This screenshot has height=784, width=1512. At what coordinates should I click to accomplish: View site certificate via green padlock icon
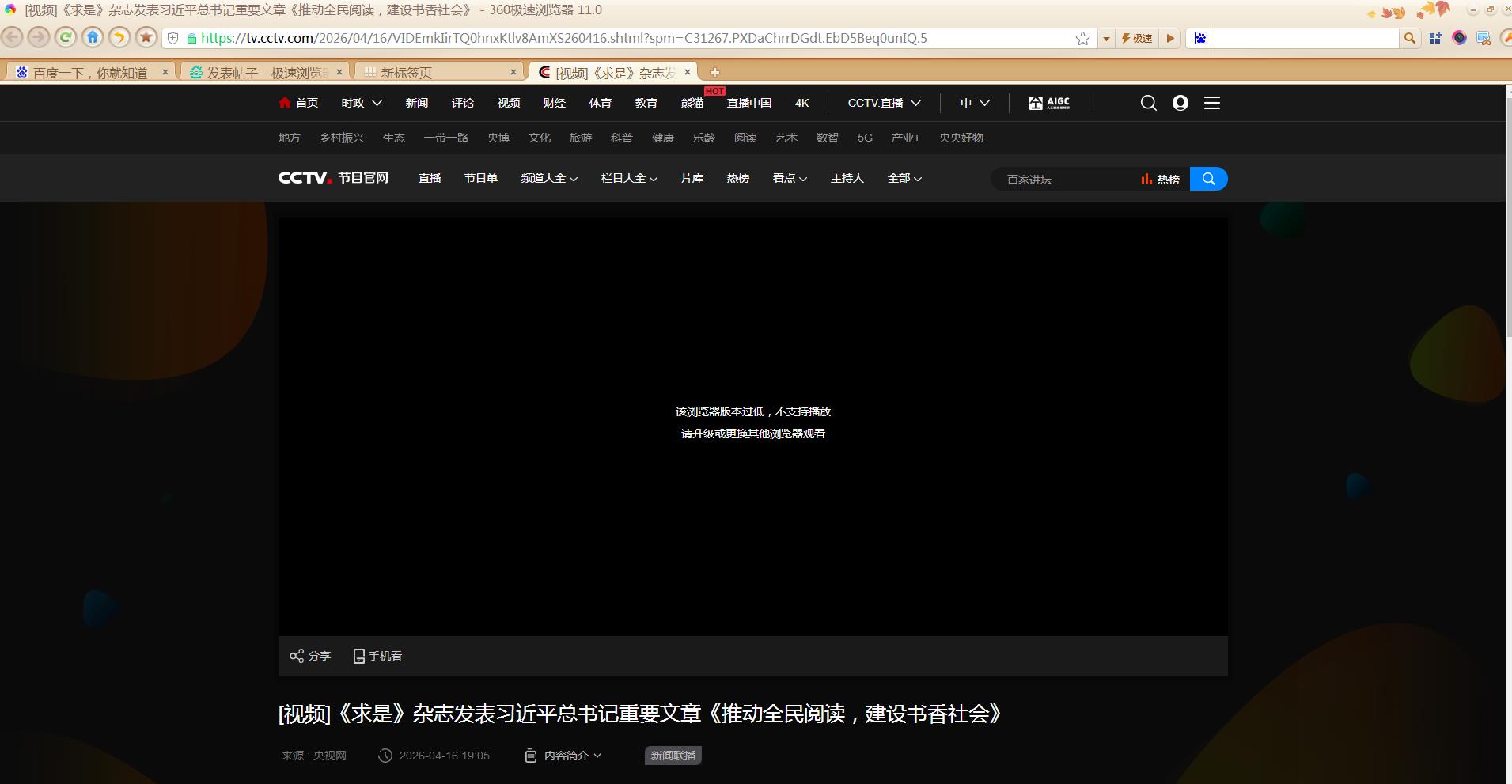[x=191, y=38]
